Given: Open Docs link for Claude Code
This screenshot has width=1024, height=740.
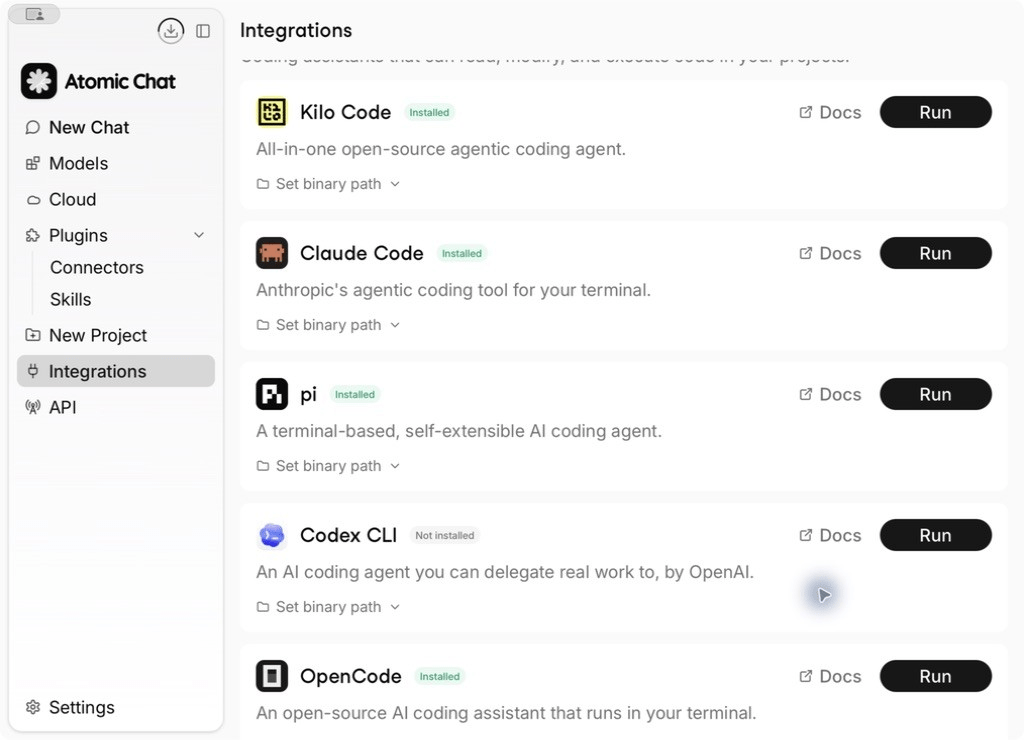Looking at the screenshot, I should [830, 253].
